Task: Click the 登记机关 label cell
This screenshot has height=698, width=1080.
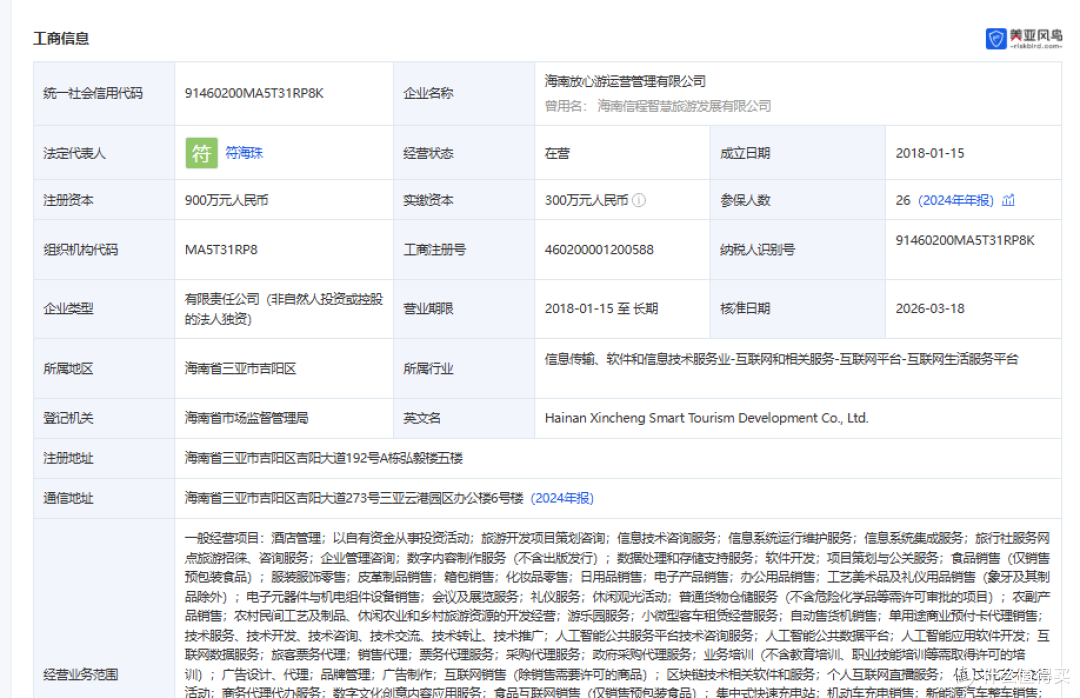Action: point(104,418)
